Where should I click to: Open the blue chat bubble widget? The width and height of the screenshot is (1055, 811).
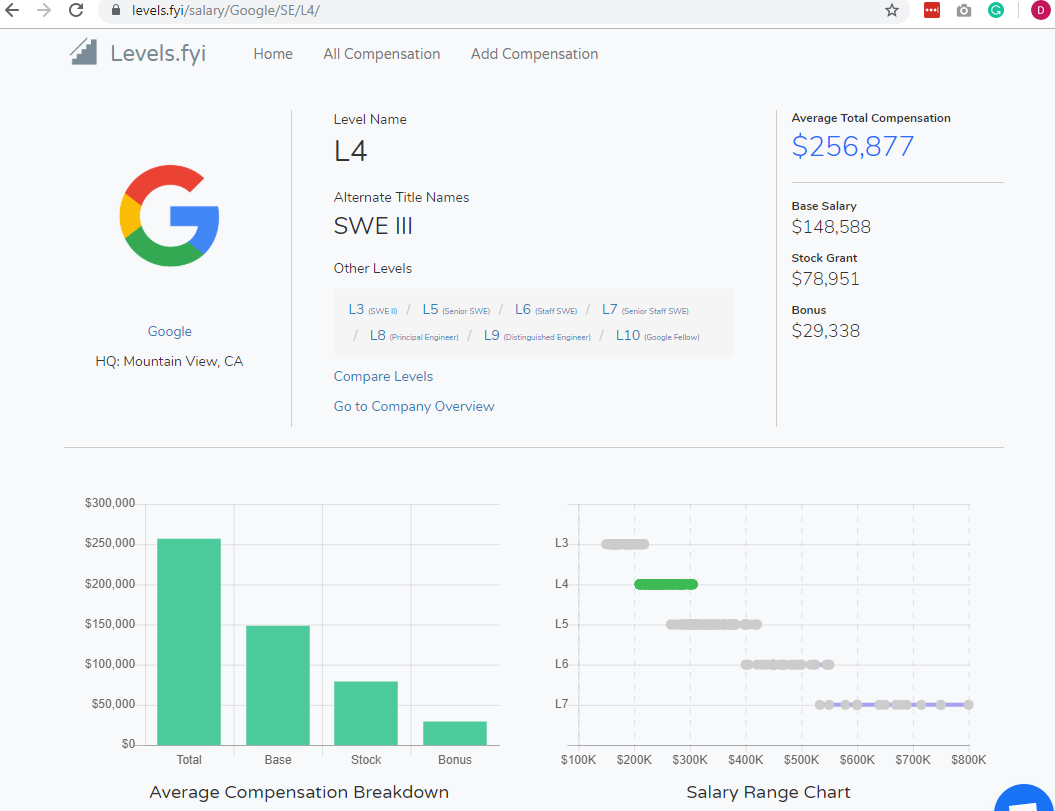click(x=1024, y=799)
